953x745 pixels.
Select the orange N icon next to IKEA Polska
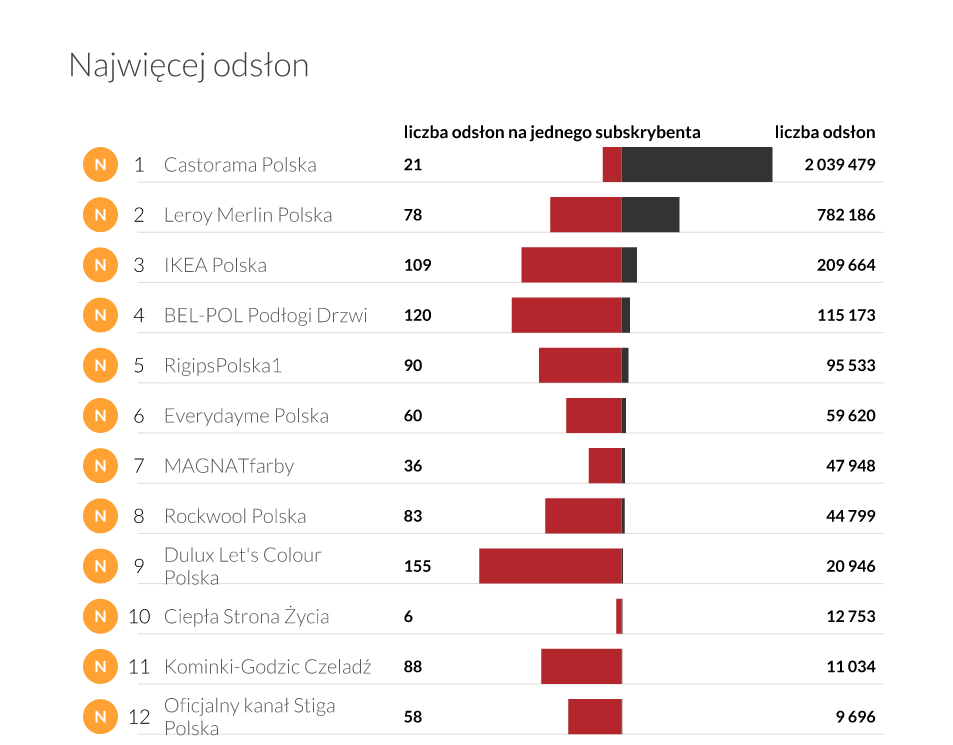100,265
